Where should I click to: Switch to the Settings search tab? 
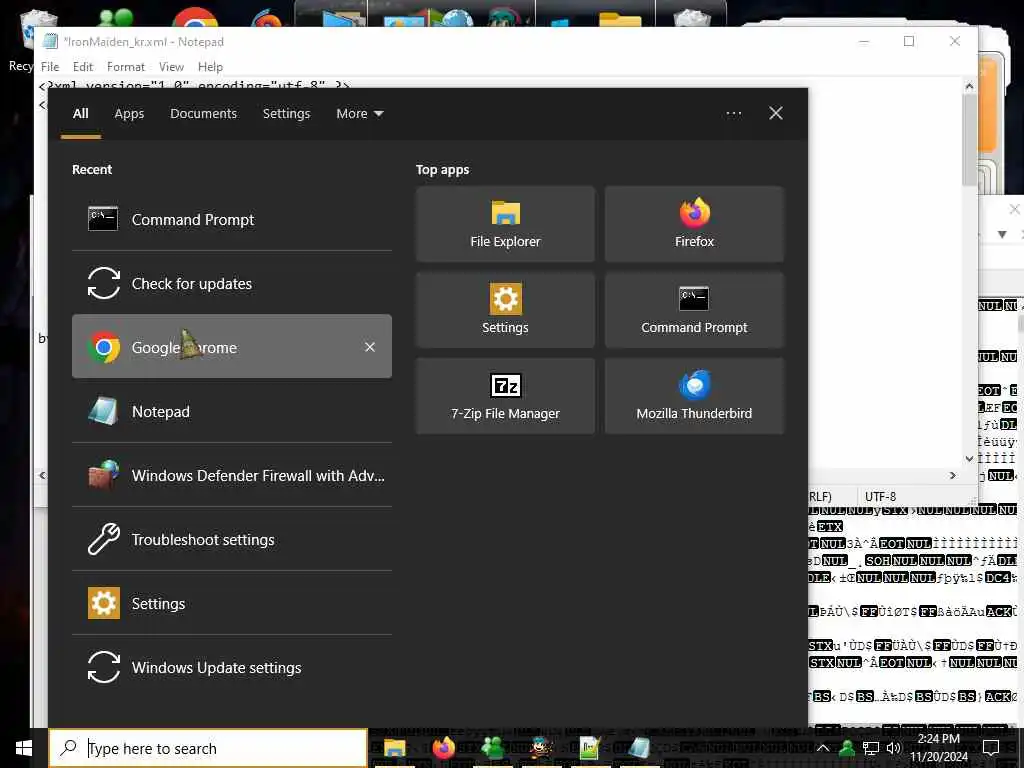tap(287, 114)
